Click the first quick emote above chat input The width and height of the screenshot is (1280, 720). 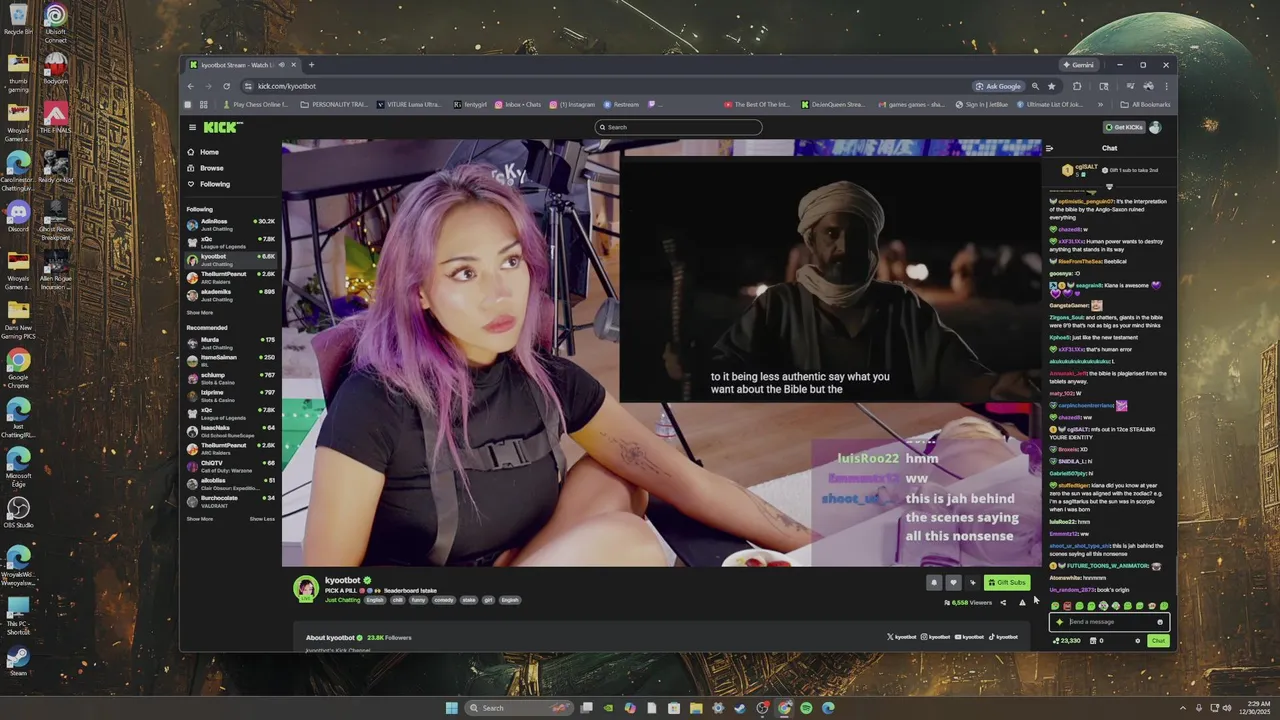tap(1055, 606)
